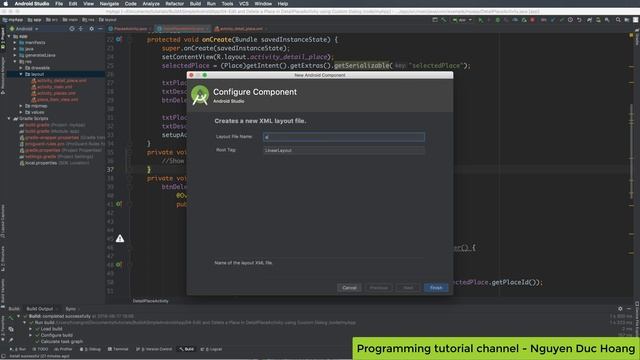Click the Finish button in dialog

tap(436, 288)
